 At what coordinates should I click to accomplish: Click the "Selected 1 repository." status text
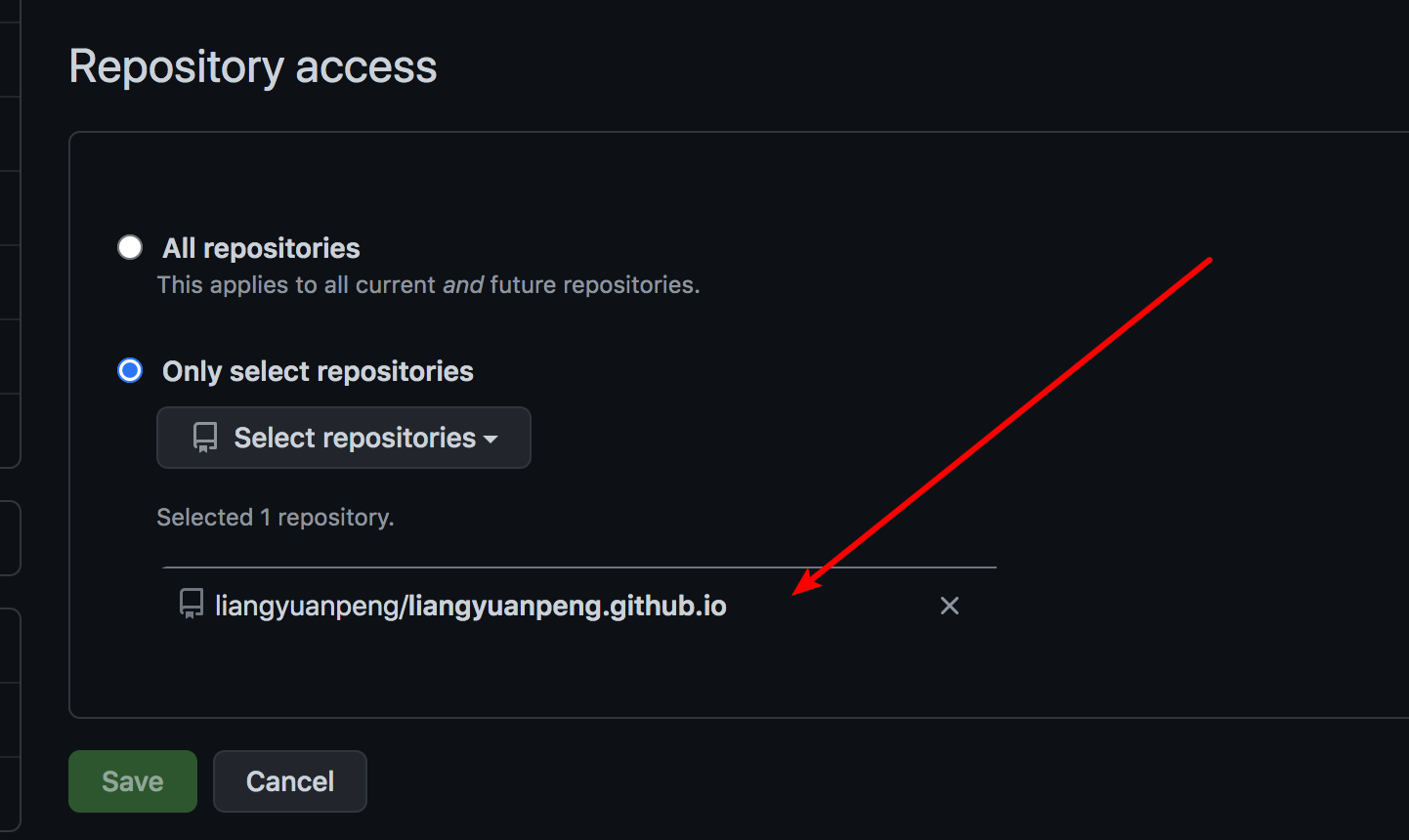pyautogui.click(x=276, y=517)
